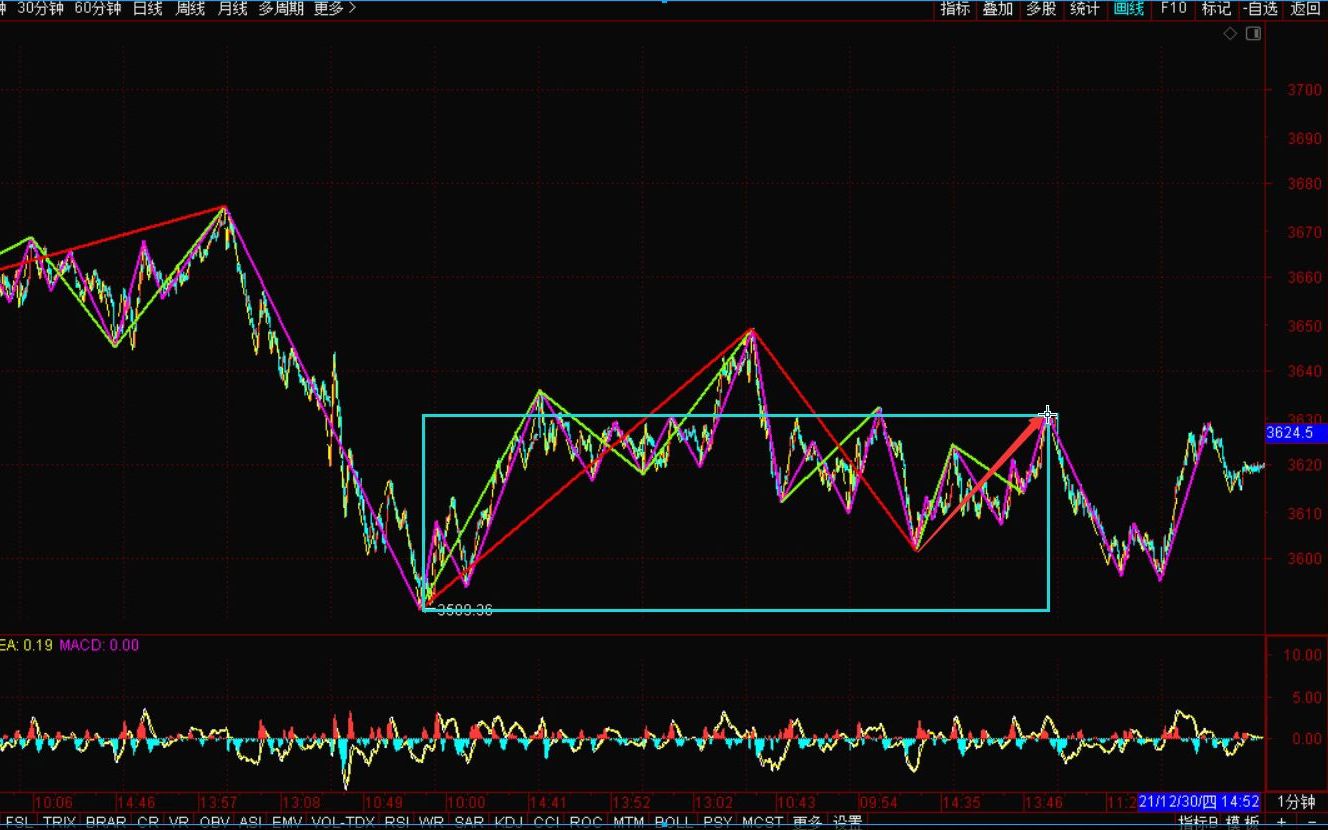1328x830 pixels.
Task: Click the 3650 price axis label
Action: [1304, 326]
